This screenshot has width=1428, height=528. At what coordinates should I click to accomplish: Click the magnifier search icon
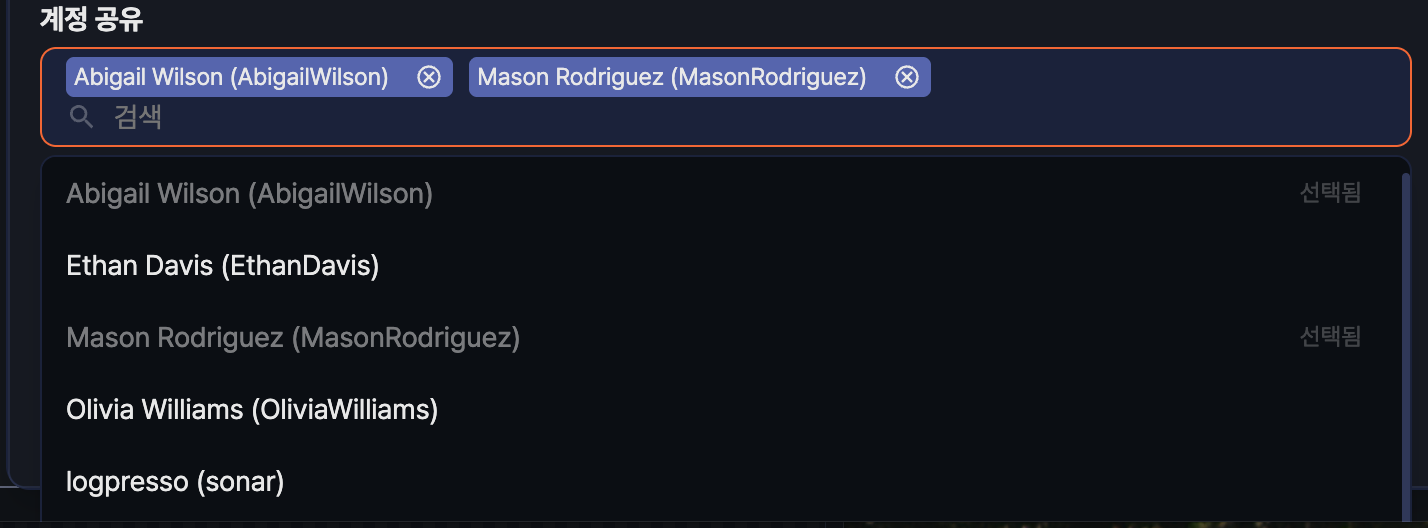coord(81,118)
